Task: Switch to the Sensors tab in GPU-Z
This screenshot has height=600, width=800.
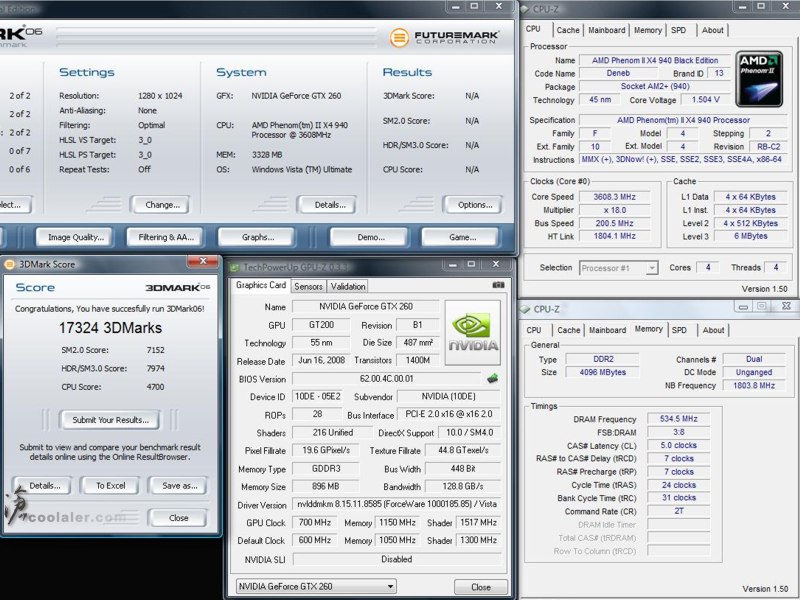Action: (x=308, y=287)
